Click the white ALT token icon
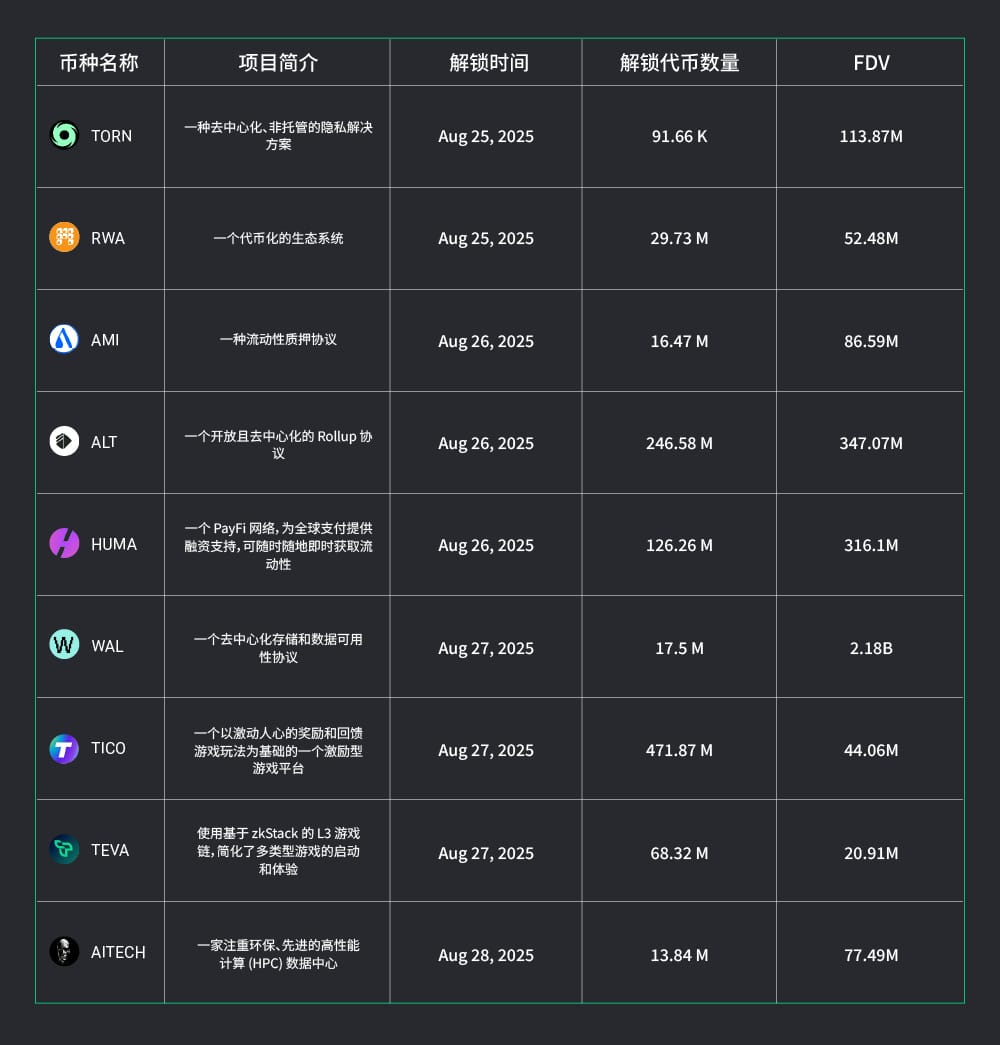The image size is (1000, 1045). (64, 442)
